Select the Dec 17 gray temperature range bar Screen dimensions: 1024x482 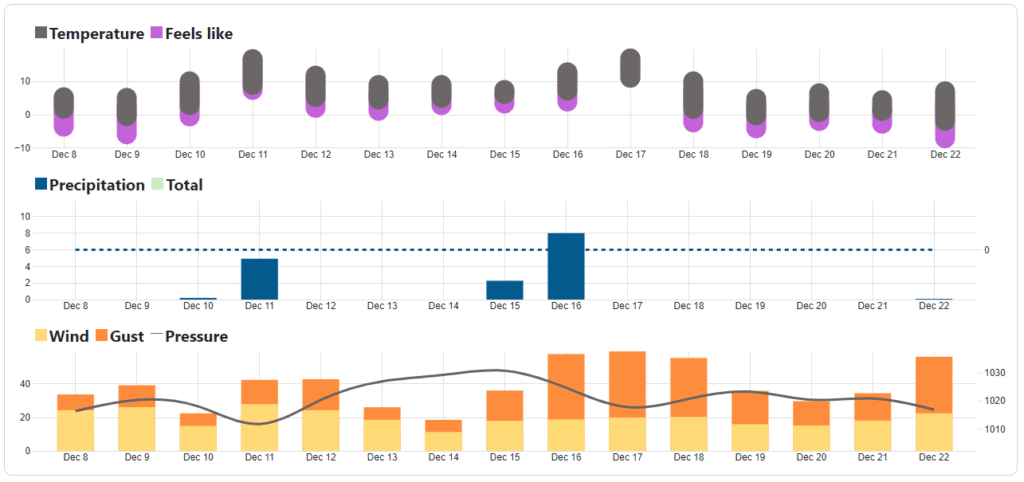(x=630, y=68)
